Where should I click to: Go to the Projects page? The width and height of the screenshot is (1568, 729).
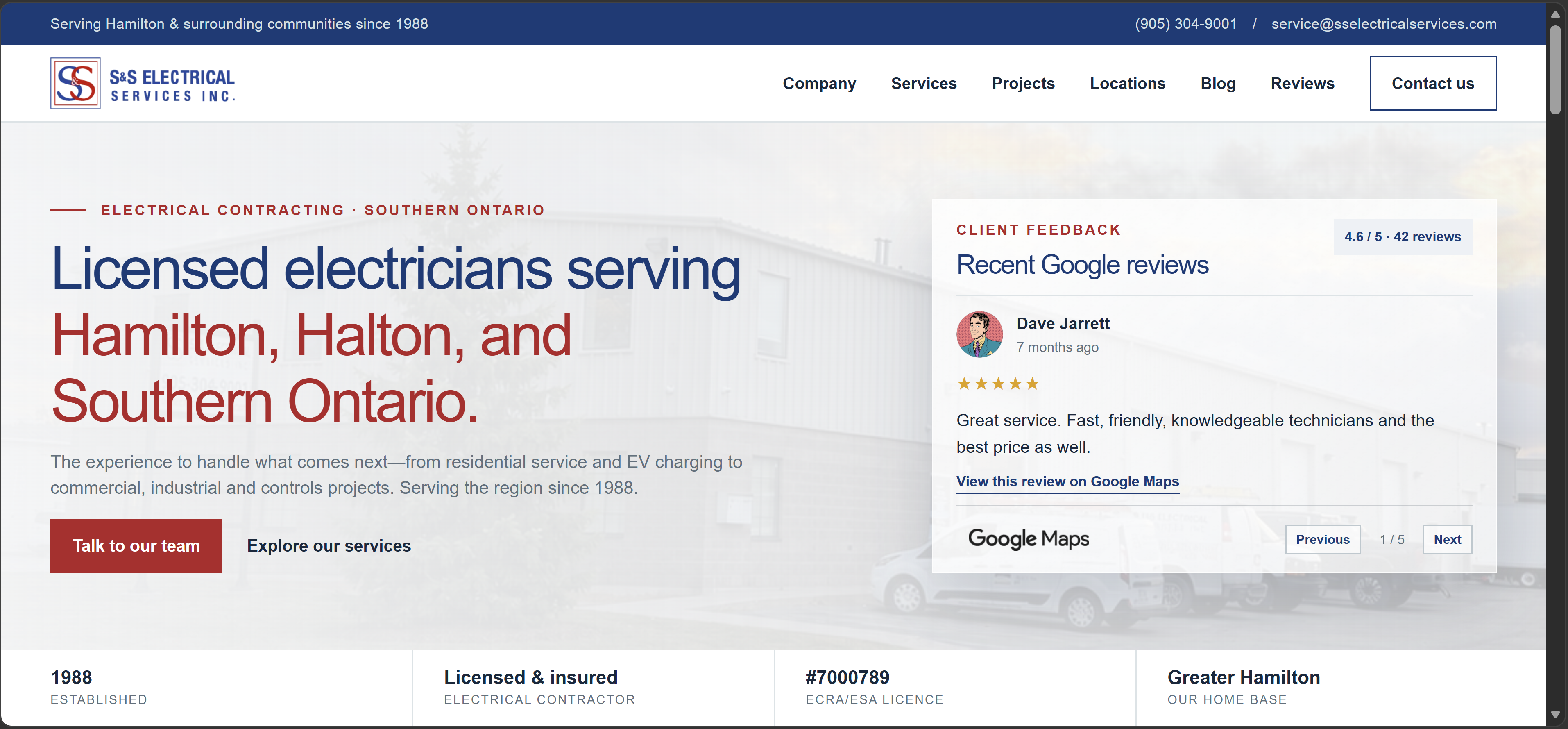(x=1023, y=84)
